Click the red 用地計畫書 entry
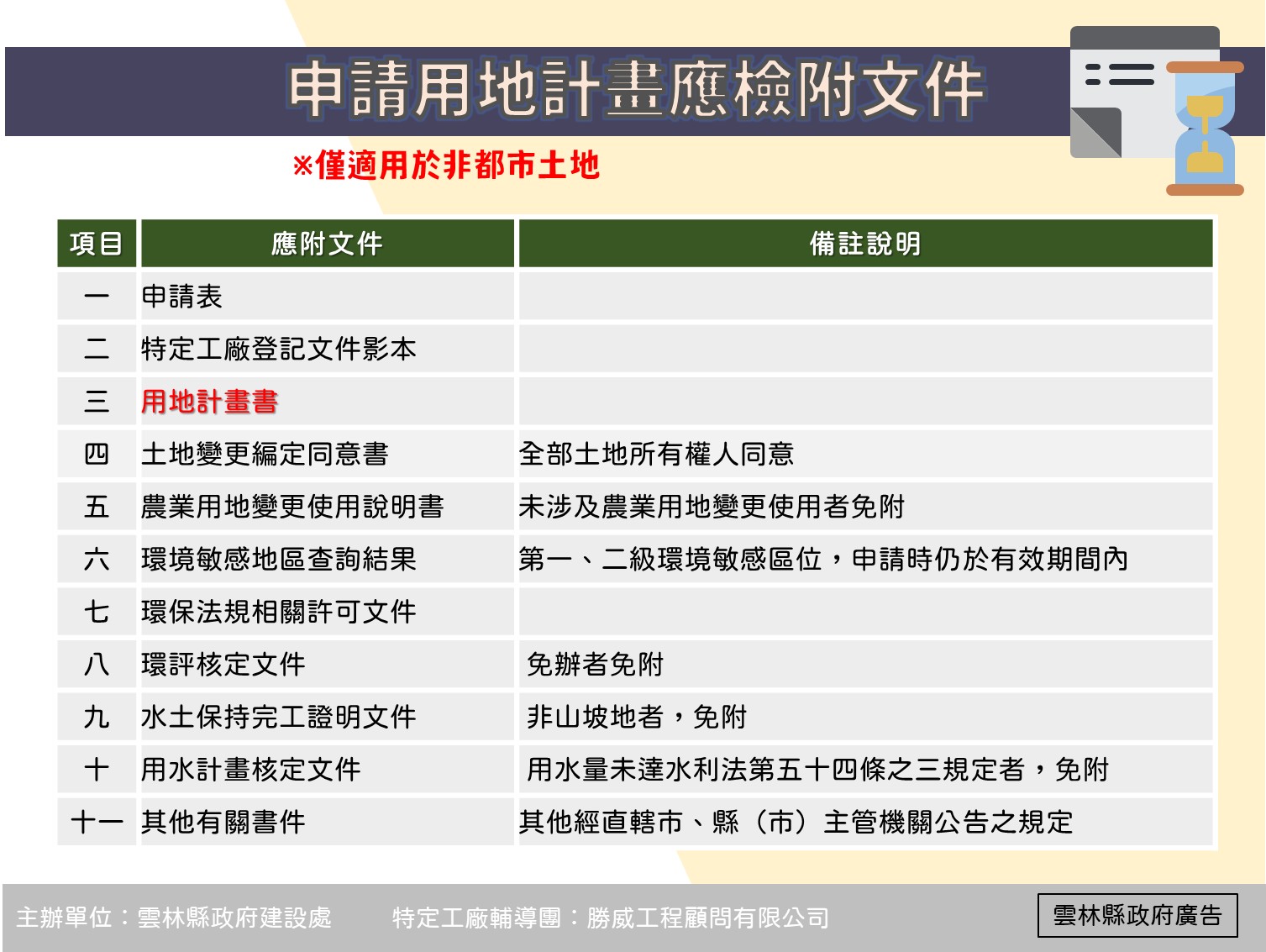This screenshot has height=952, width=1266. [209, 402]
